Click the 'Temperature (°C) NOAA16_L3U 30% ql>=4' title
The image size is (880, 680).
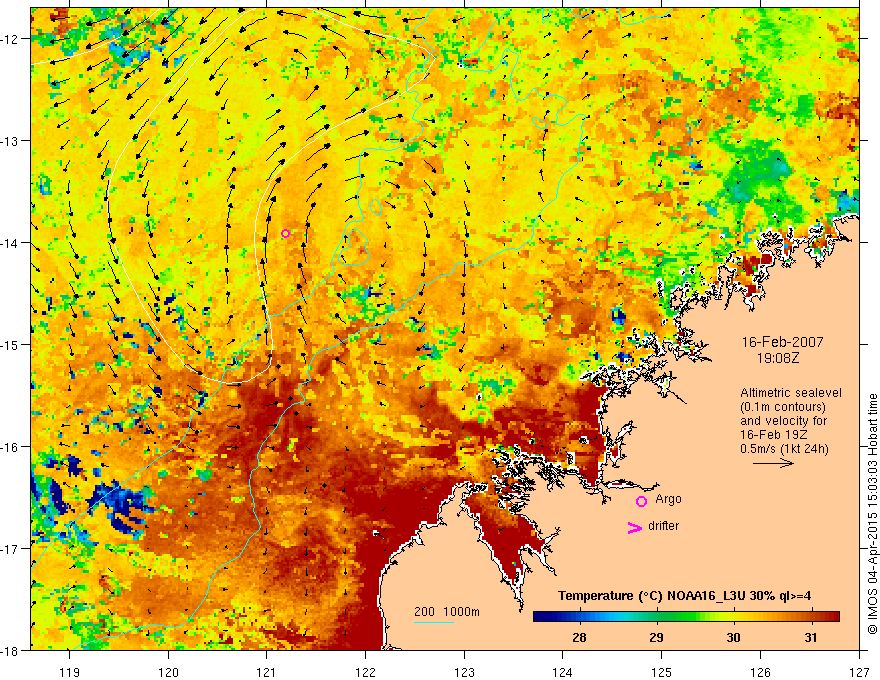click(684, 596)
